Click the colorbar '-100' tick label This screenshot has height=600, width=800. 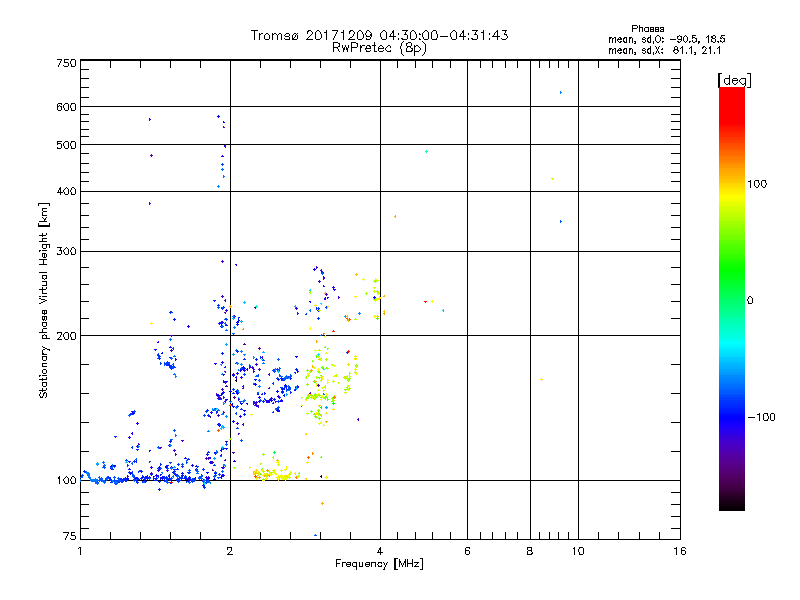(761, 417)
